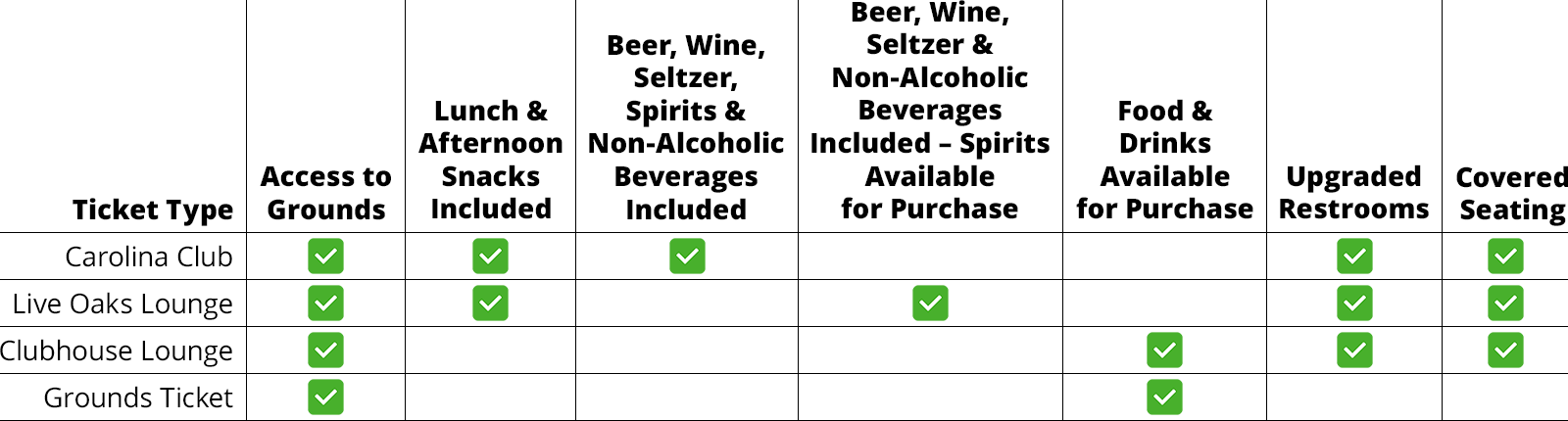Click the Access to Grounds header

pos(325,193)
